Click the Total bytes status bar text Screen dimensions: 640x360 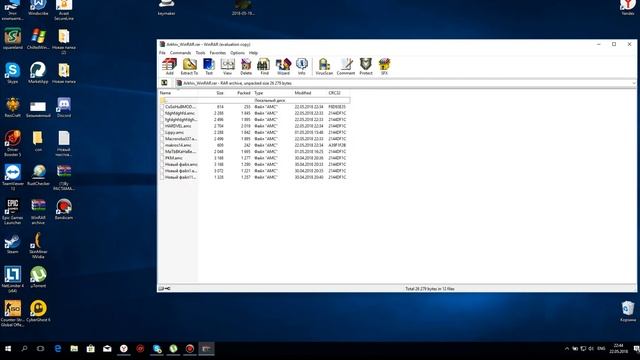(x=429, y=289)
